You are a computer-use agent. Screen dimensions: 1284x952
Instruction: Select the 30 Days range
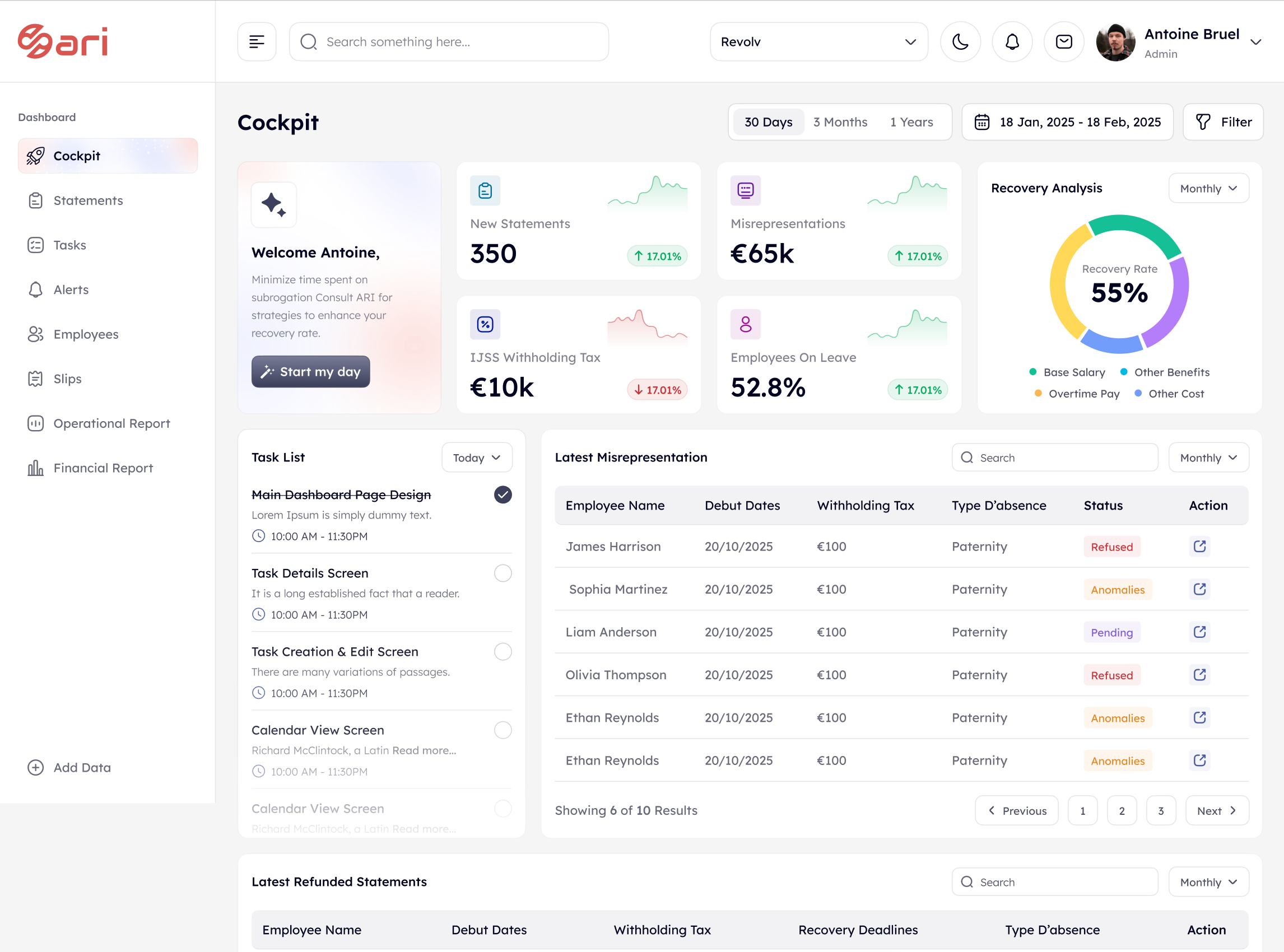tap(768, 122)
